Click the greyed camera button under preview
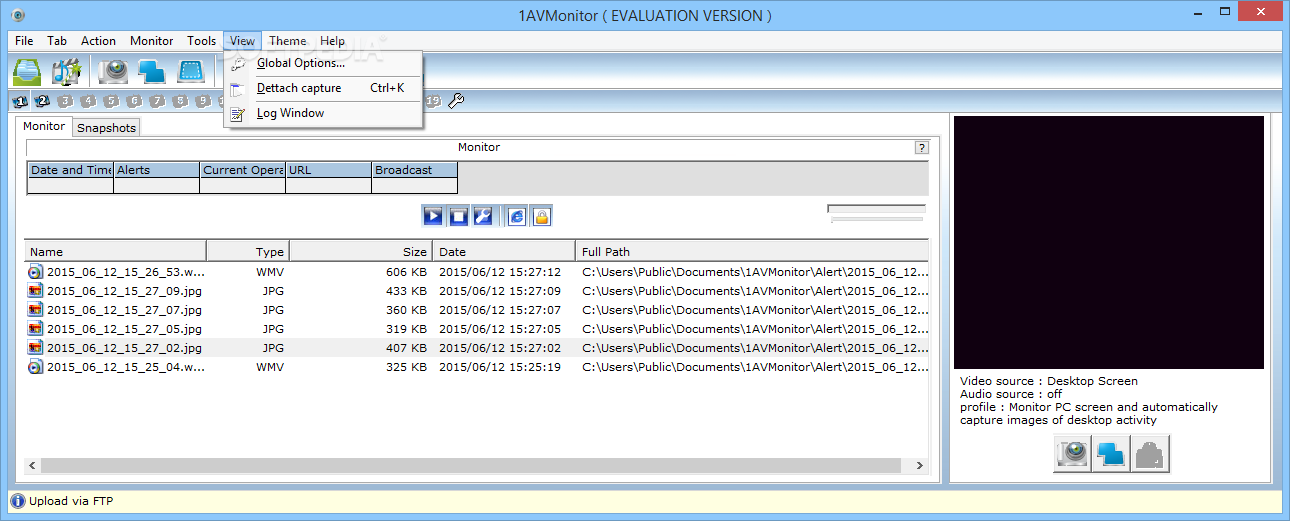This screenshot has width=1290, height=521. (x=1149, y=454)
